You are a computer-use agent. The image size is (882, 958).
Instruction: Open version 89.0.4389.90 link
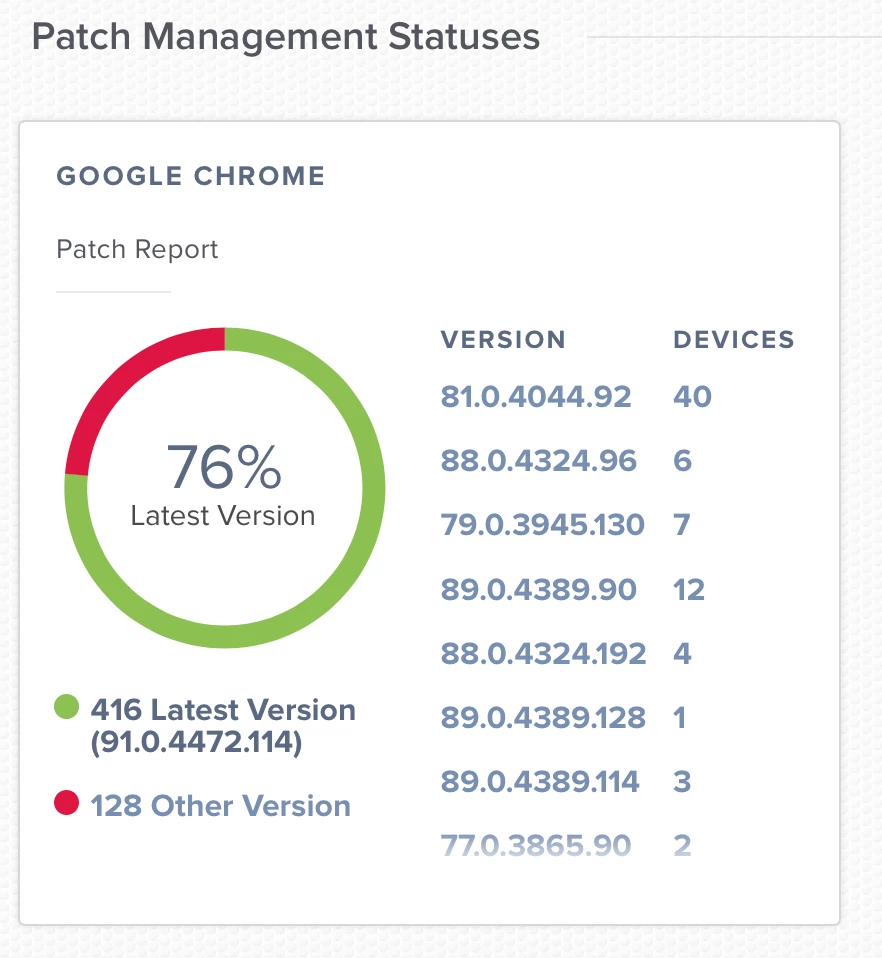538,590
